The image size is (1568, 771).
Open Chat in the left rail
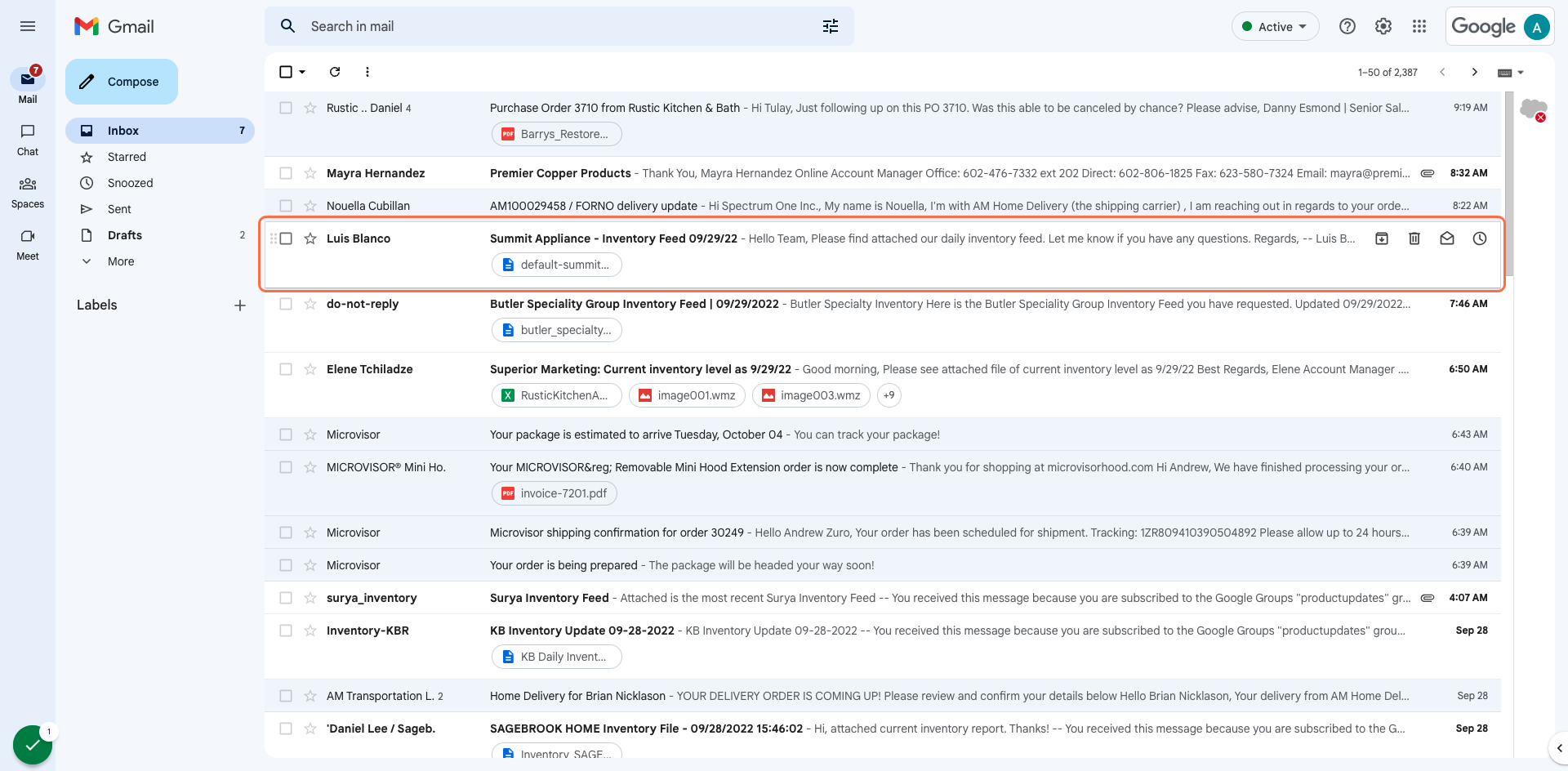[x=28, y=140]
